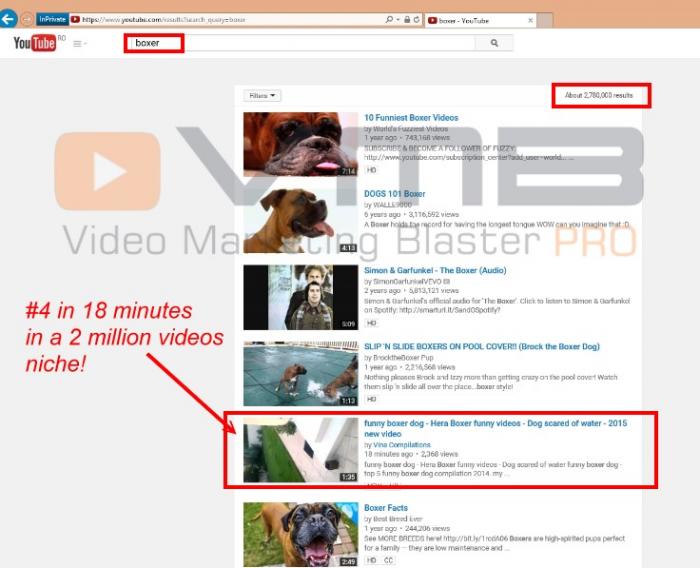The image size is (700, 568).
Task: Click 'About 2,780,000 results' text
Action: [599, 95]
